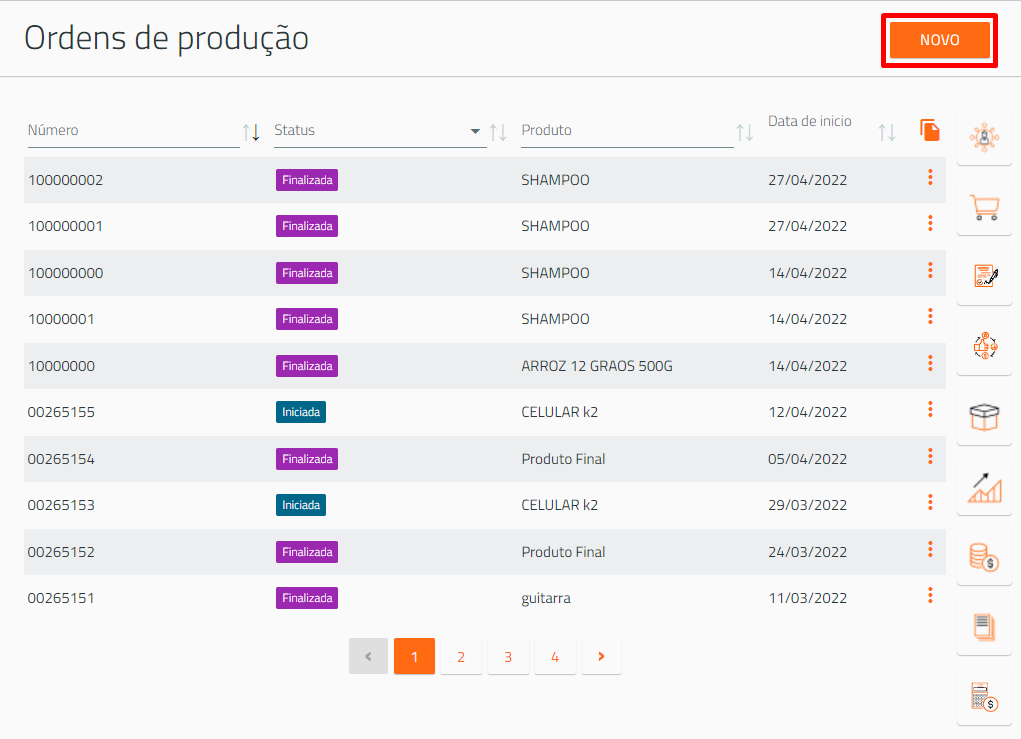Click date 11/03/2022

[807, 598]
